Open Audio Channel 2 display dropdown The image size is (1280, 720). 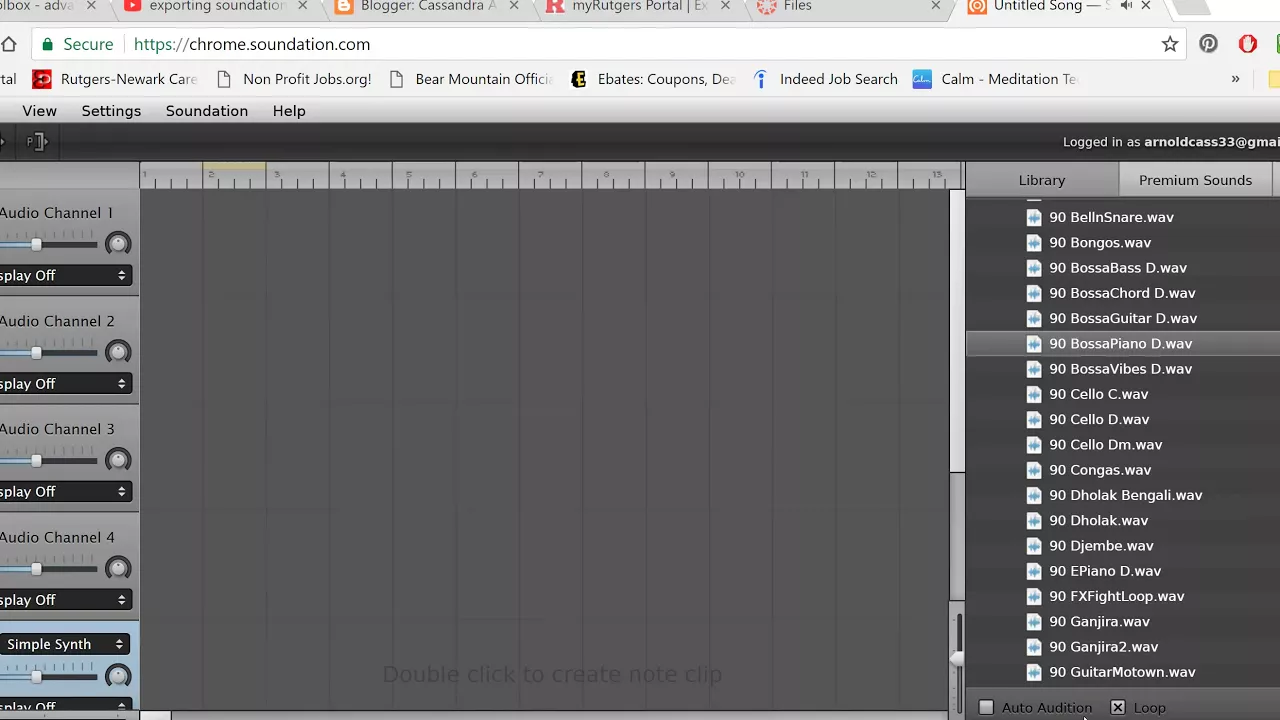coord(66,383)
